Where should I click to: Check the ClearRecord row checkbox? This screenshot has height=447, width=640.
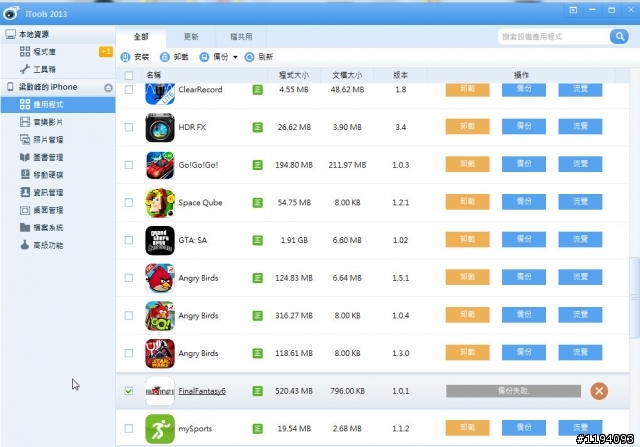(x=129, y=89)
